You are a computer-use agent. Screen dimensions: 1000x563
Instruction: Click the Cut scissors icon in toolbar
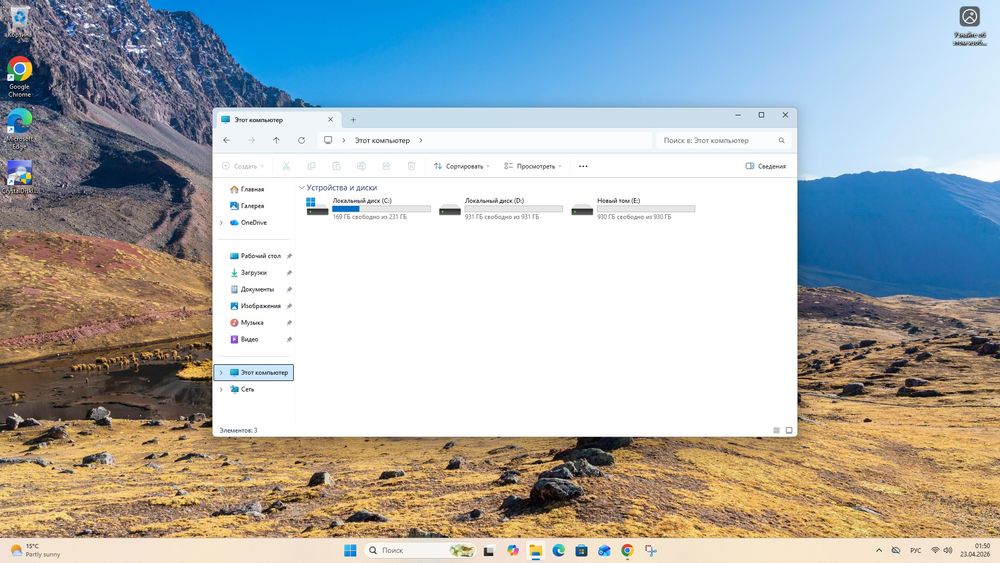(x=286, y=166)
